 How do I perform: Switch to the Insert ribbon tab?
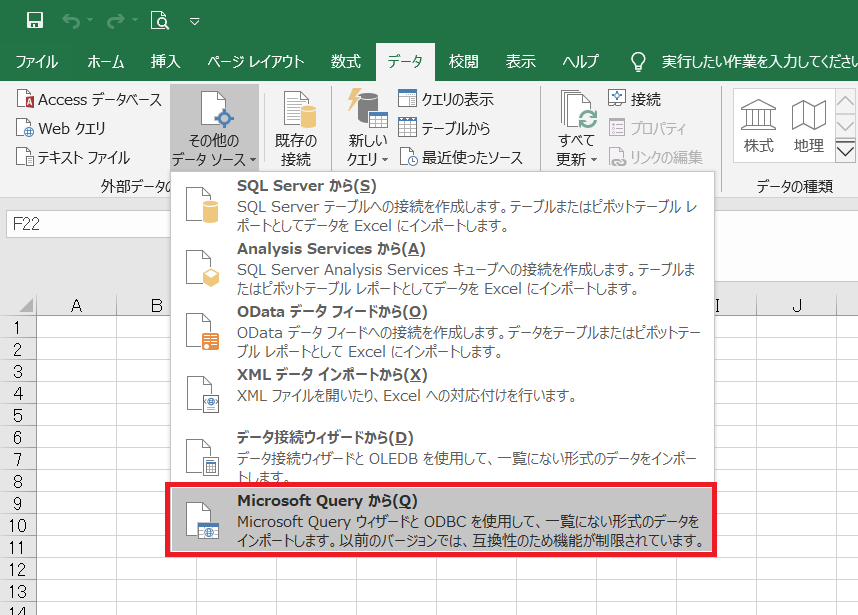point(165,61)
